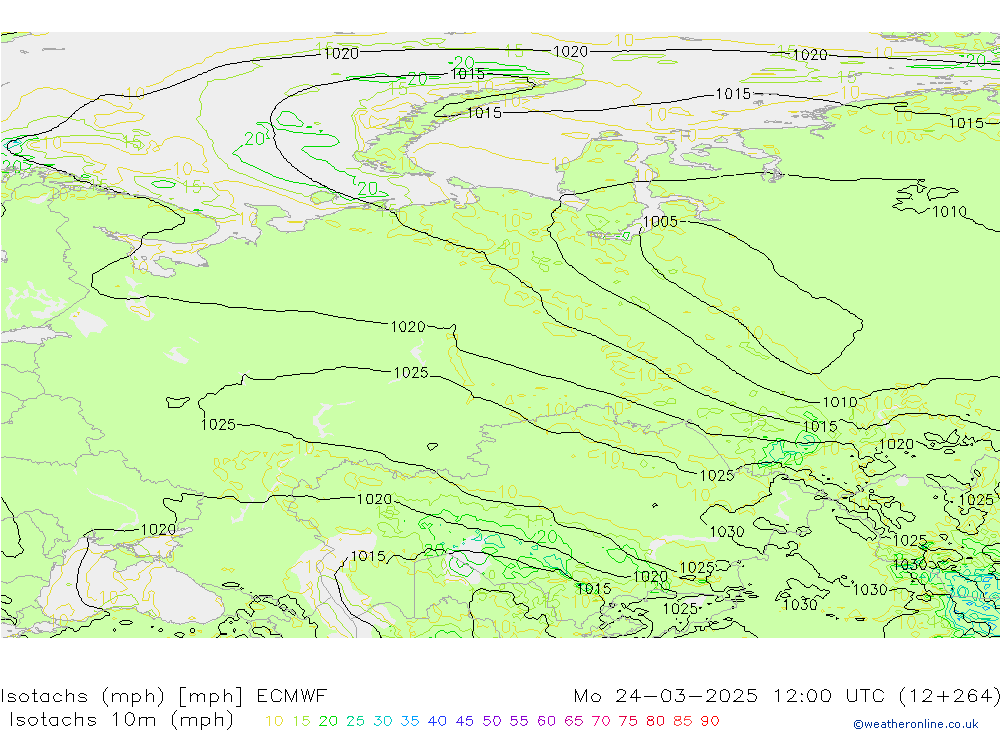Screen dimensions: 1000x733
Task: Select the red '80' legend value
Action: [656, 721]
